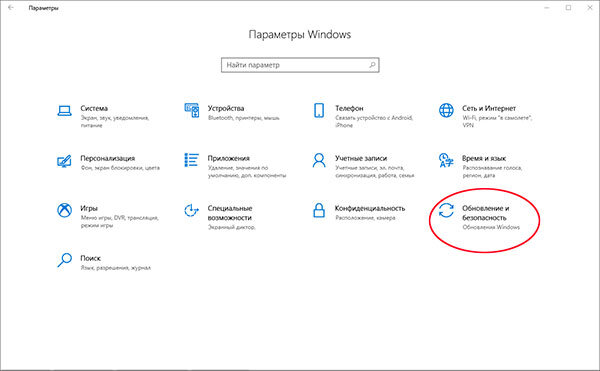Viewport: 600px width, 371px height.
Task: Open the Персонализация brush icon
Action: (64, 161)
